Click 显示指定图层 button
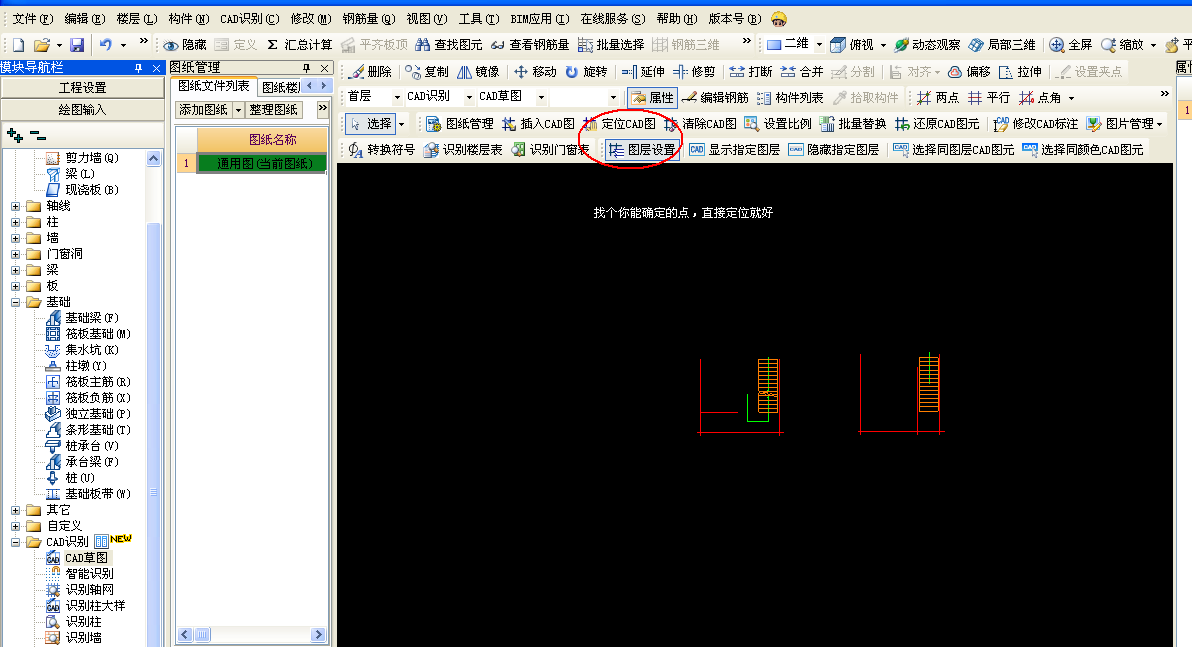This screenshot has height=647, width=1192. coord(735,150)
